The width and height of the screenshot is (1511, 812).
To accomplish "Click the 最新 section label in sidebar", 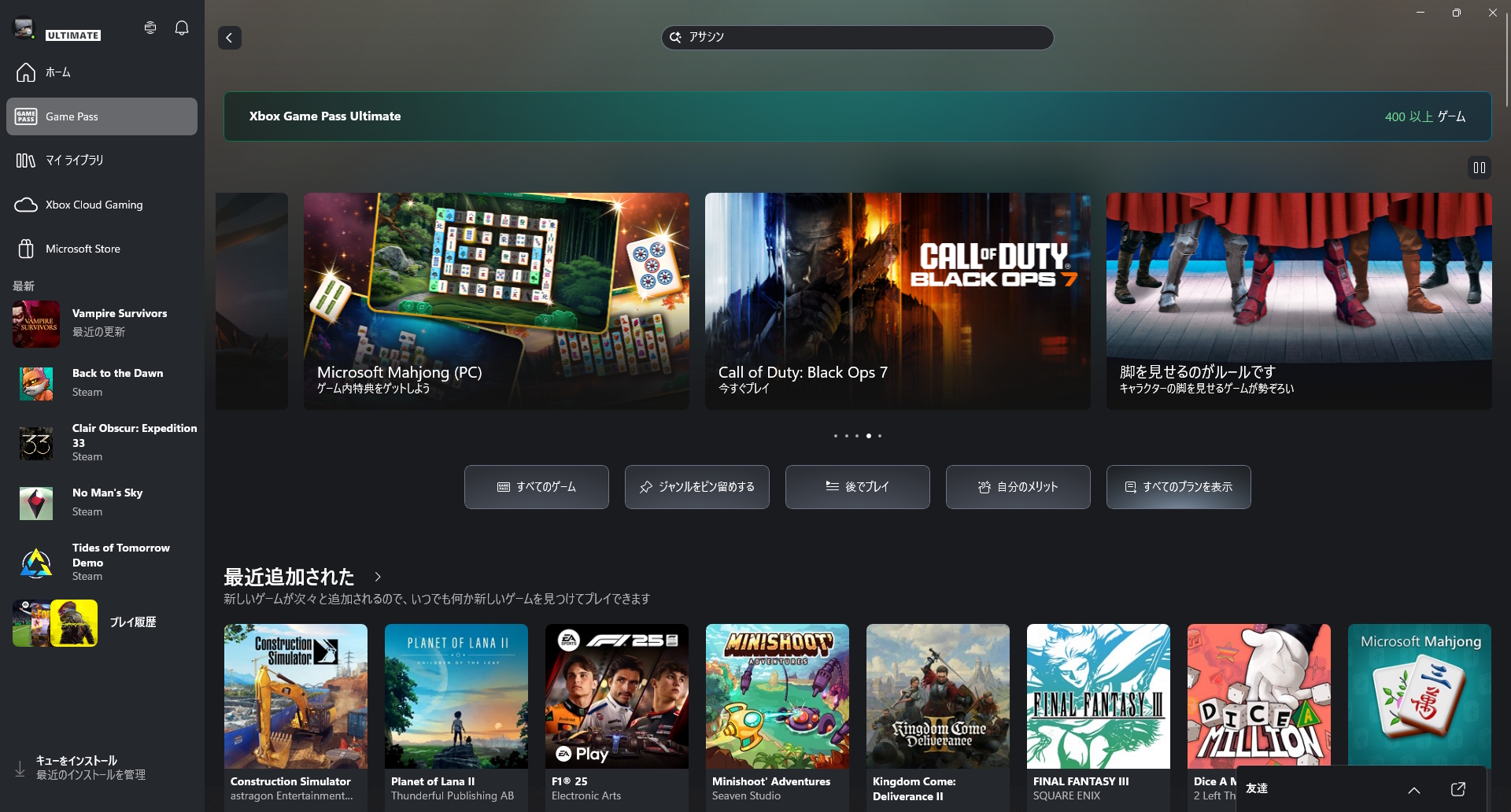I will [24, 286].
